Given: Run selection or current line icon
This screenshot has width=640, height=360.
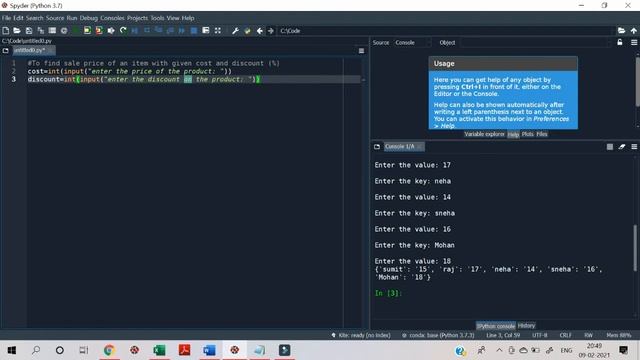Looking at the screenshot, I should tap(111, 31).
